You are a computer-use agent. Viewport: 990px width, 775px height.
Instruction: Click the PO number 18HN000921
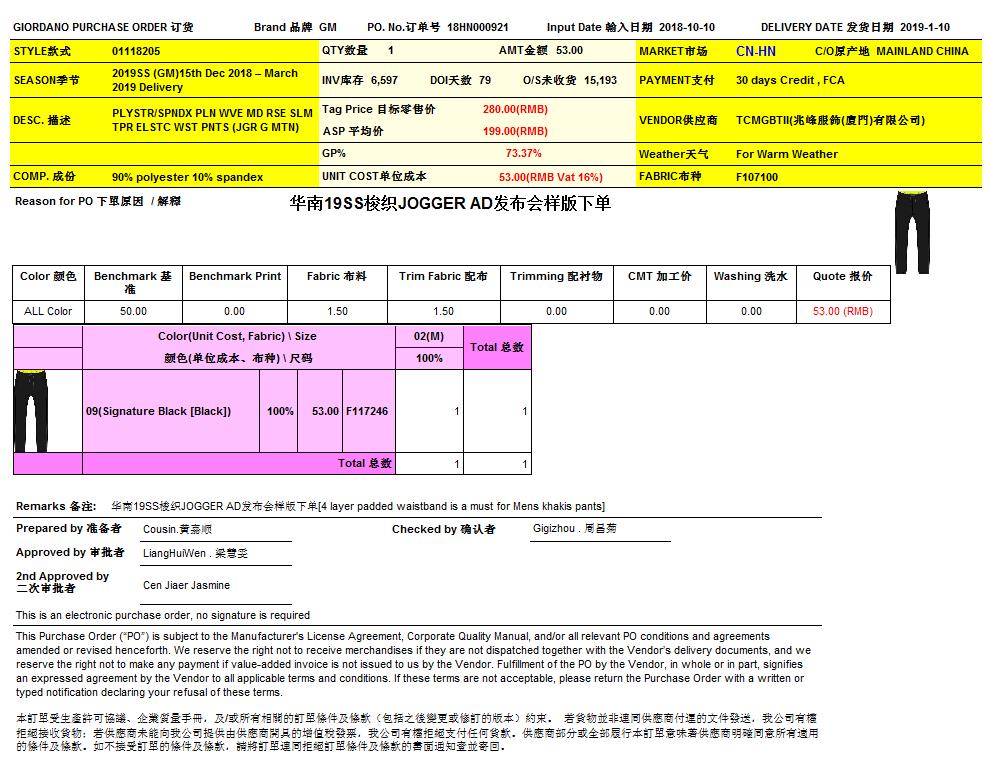pos(478,28)
